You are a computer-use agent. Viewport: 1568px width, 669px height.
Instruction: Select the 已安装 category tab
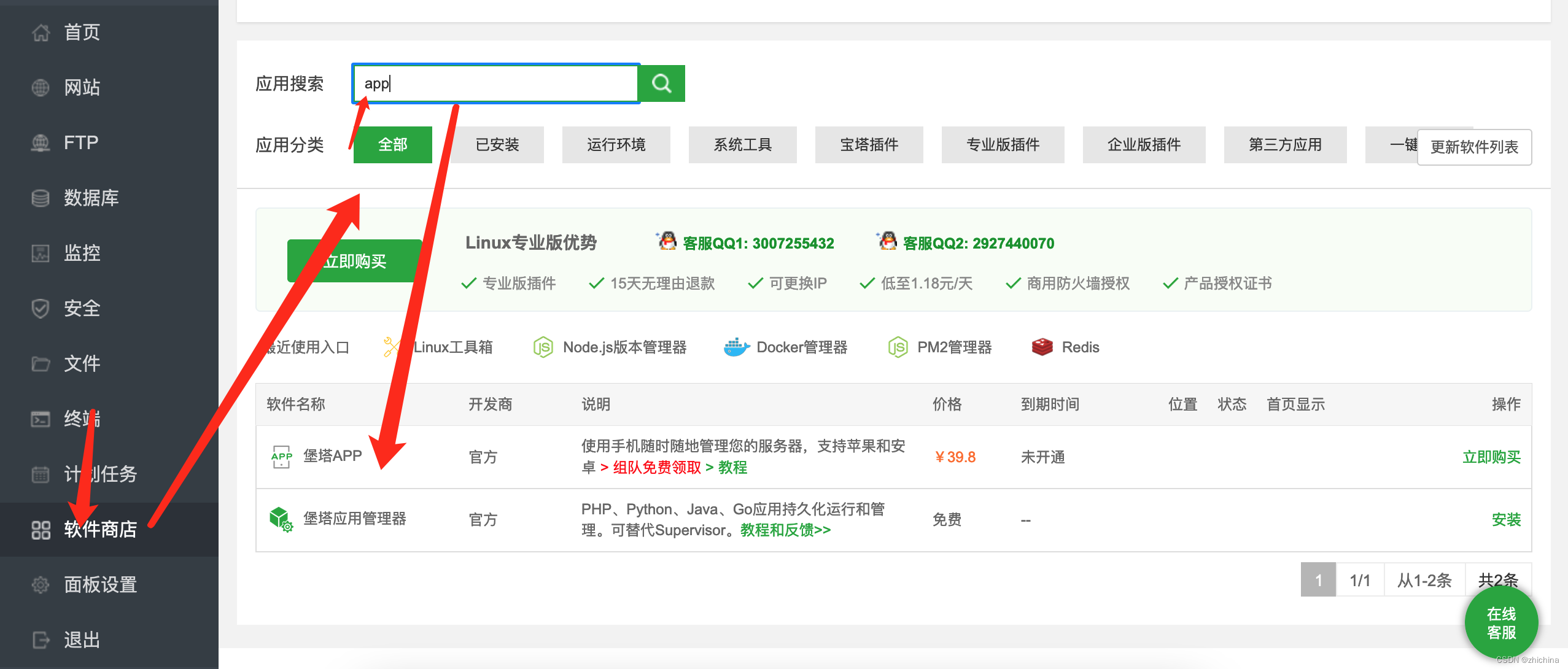coord(497,145)
